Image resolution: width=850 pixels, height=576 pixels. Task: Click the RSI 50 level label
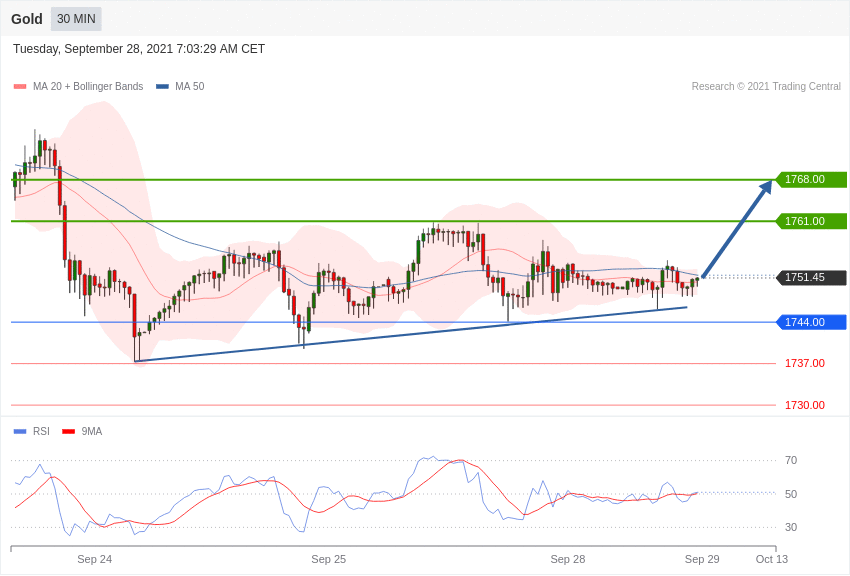click(791, 494)
